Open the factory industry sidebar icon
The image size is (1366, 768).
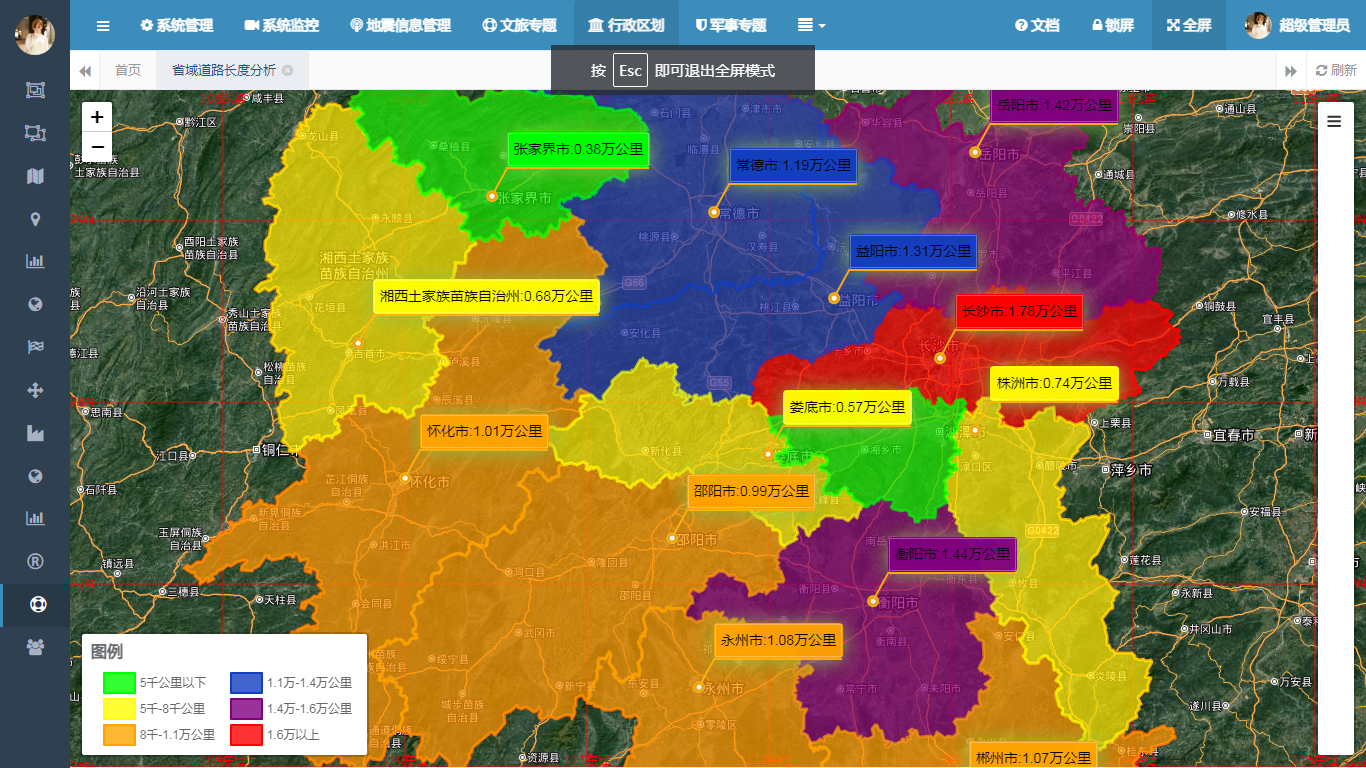click(35, 434)
